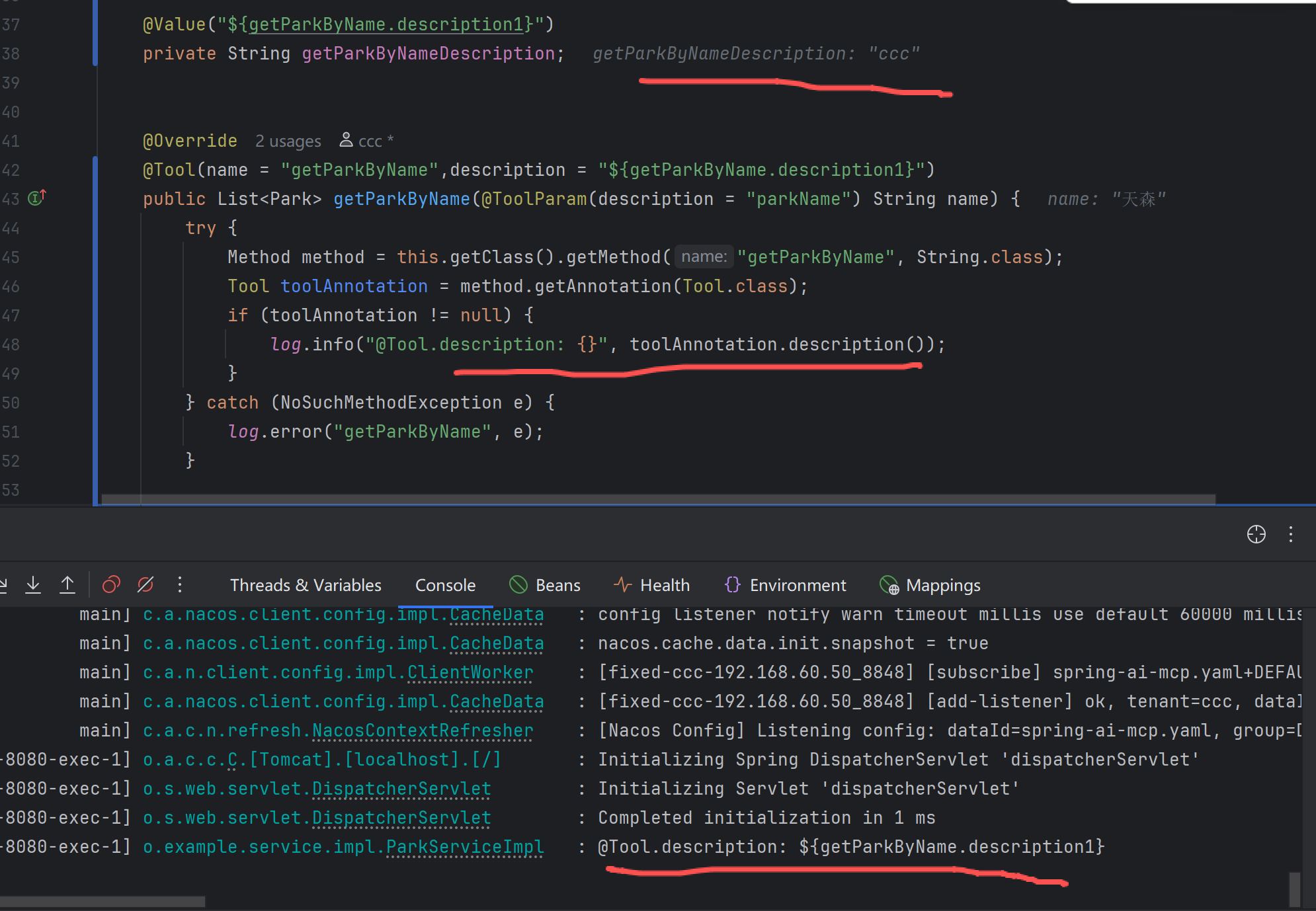Image resolution: width=1316 pixels, height=911 pixels.
Task: Click the ParkServiceImpl link in console
Action: coord(465,847)
